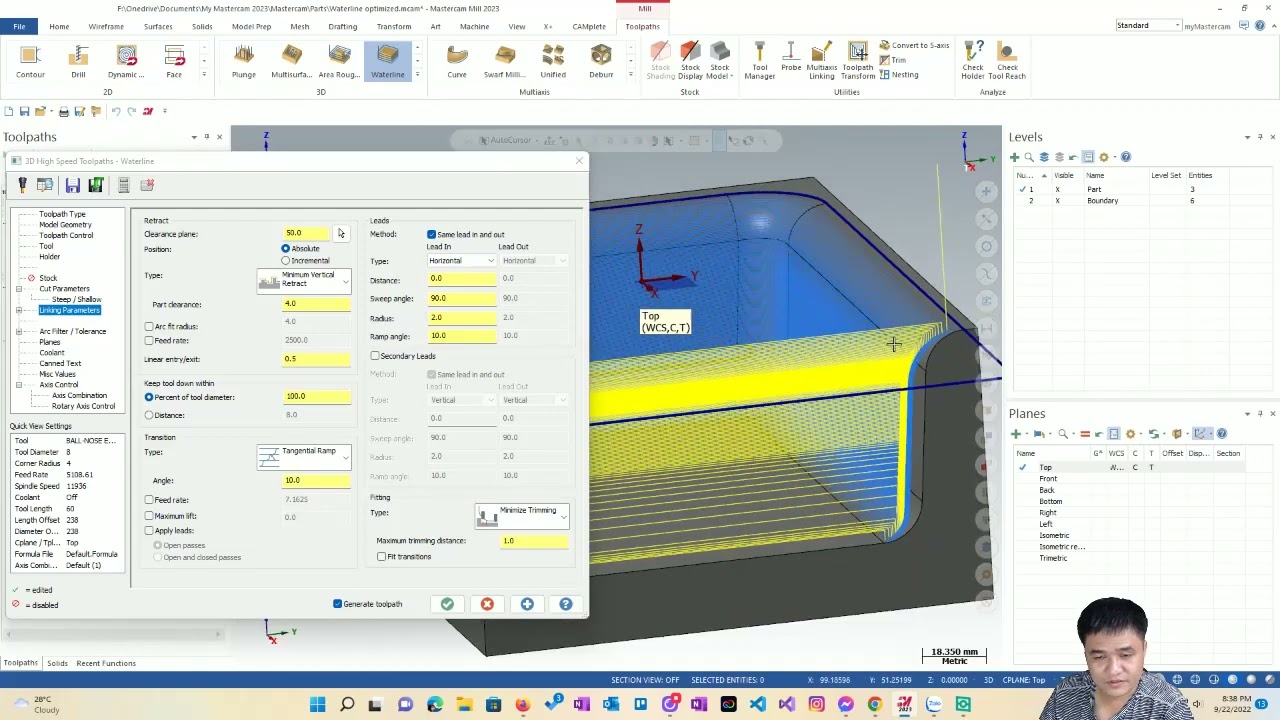
Task: Select the Absolute position radio button
Action: [x=286, y=248]
